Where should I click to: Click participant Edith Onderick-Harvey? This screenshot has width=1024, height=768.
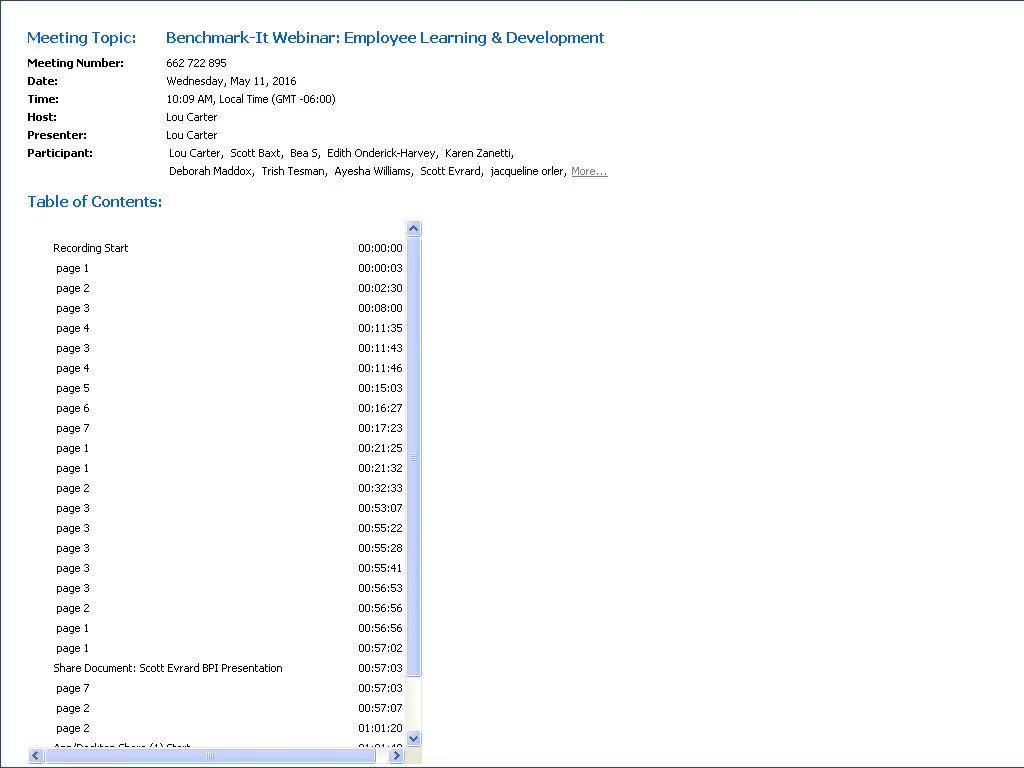[x=381, y=153]
